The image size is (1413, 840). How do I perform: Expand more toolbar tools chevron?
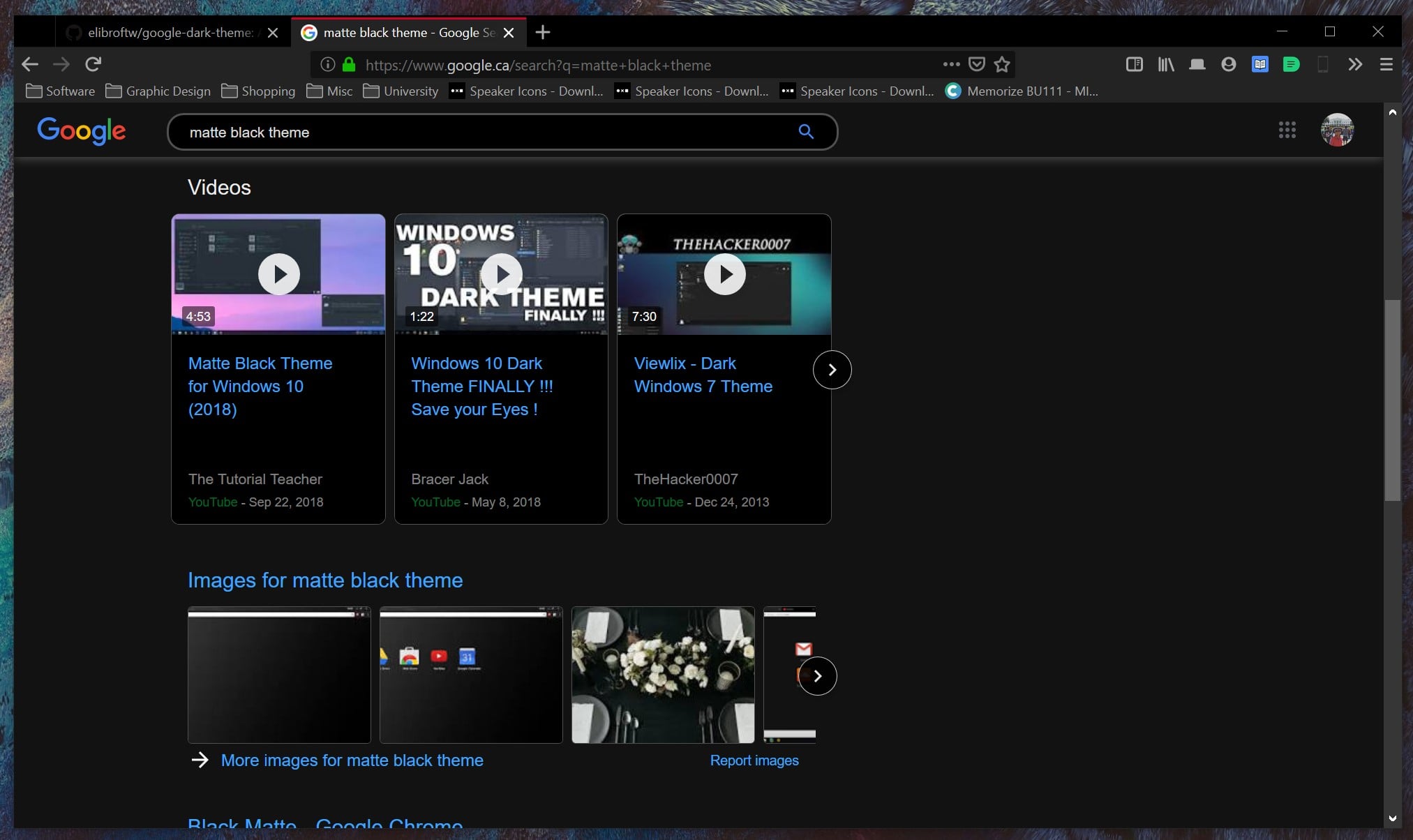coord(1355,65)
